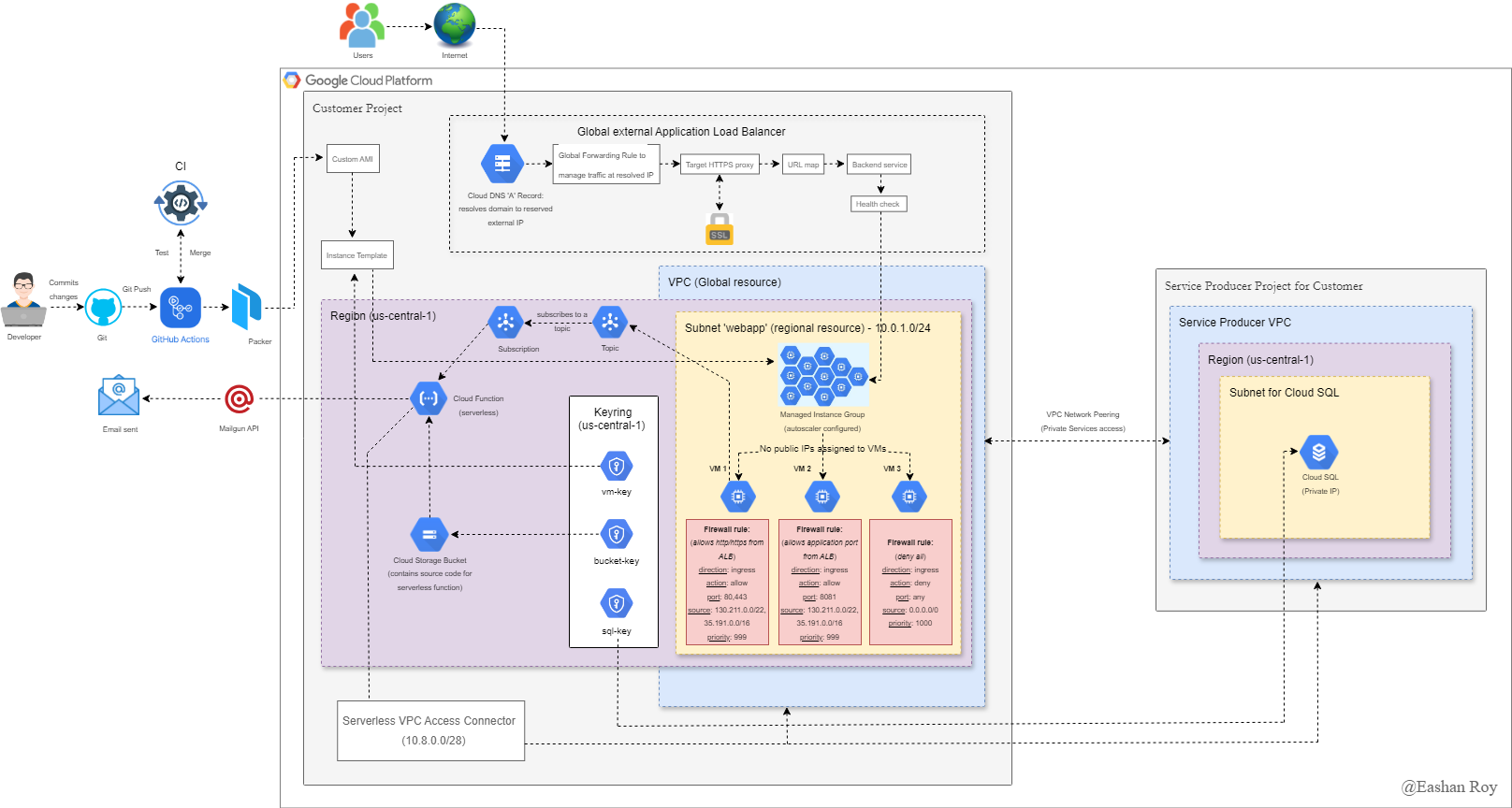Viewport: 1512px width, 808px height.
Task: Select the application port firewall rule box
Action: click(x=820, y=582)
